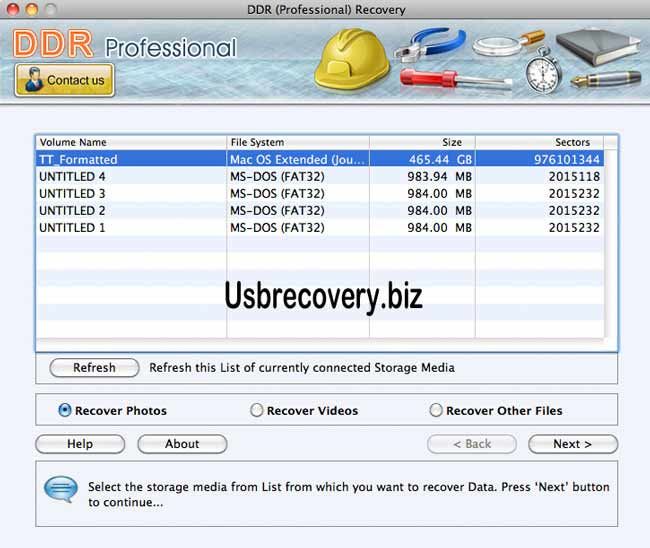650x548 pixels.
Task: Select the UNTITLED 3 volume
Action: [x=320, y=194]
